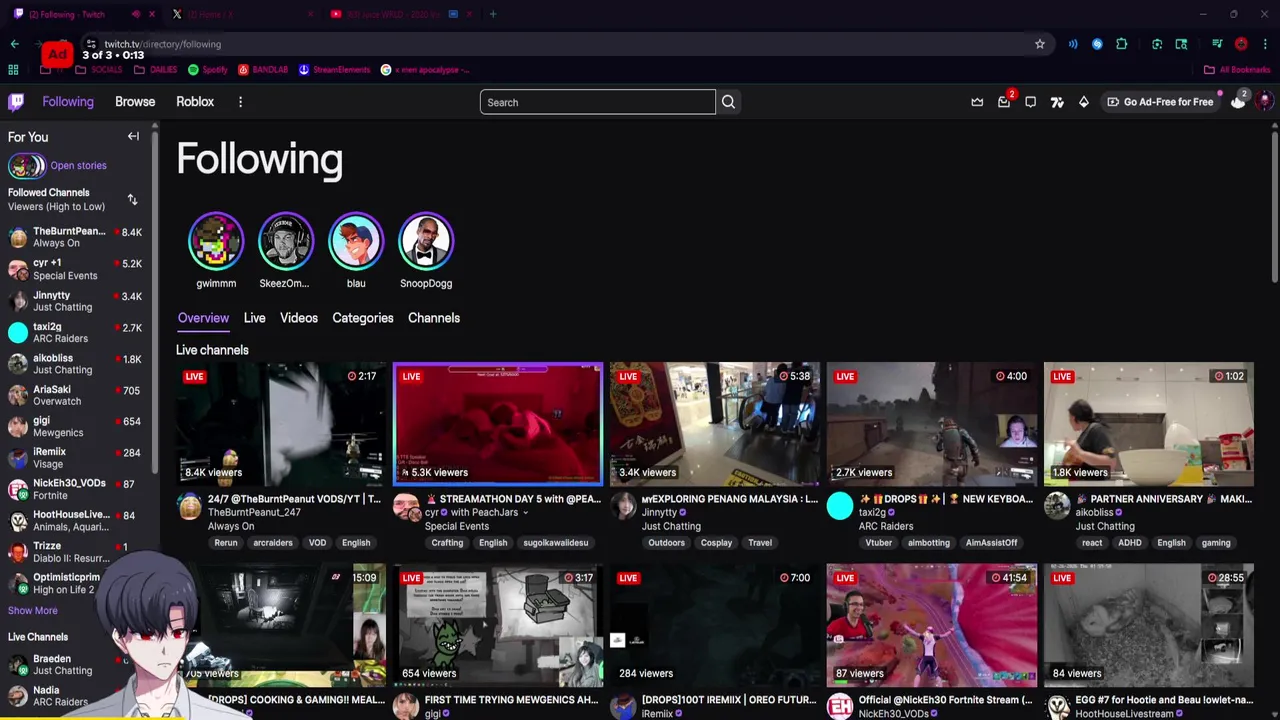Click Go Ad-Free for Free button
This screenshot has height=720, width=1280.
point(1160,102)
